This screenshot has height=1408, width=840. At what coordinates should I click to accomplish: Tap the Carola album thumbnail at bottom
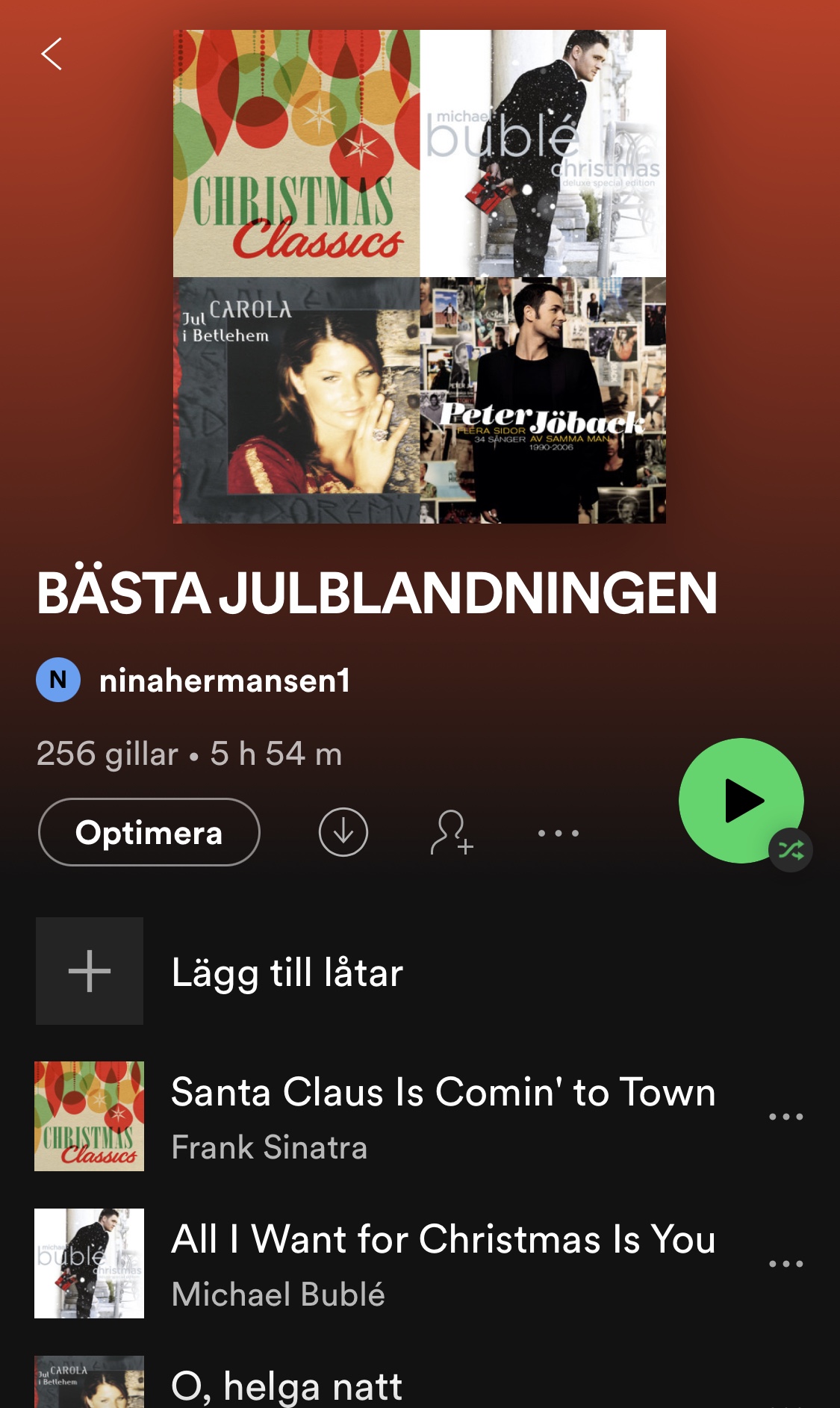[90, 1382]
